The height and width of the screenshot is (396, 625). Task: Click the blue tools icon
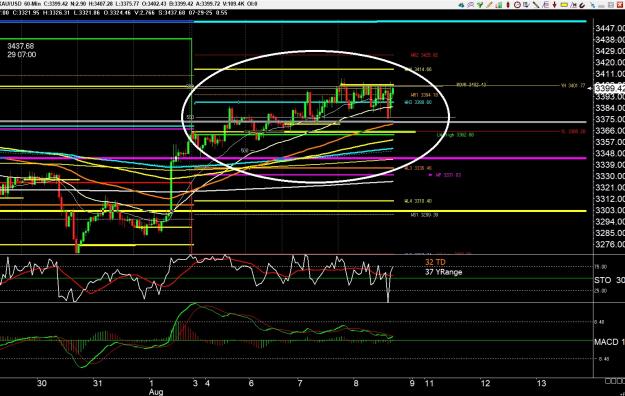(x=593, y=5)
